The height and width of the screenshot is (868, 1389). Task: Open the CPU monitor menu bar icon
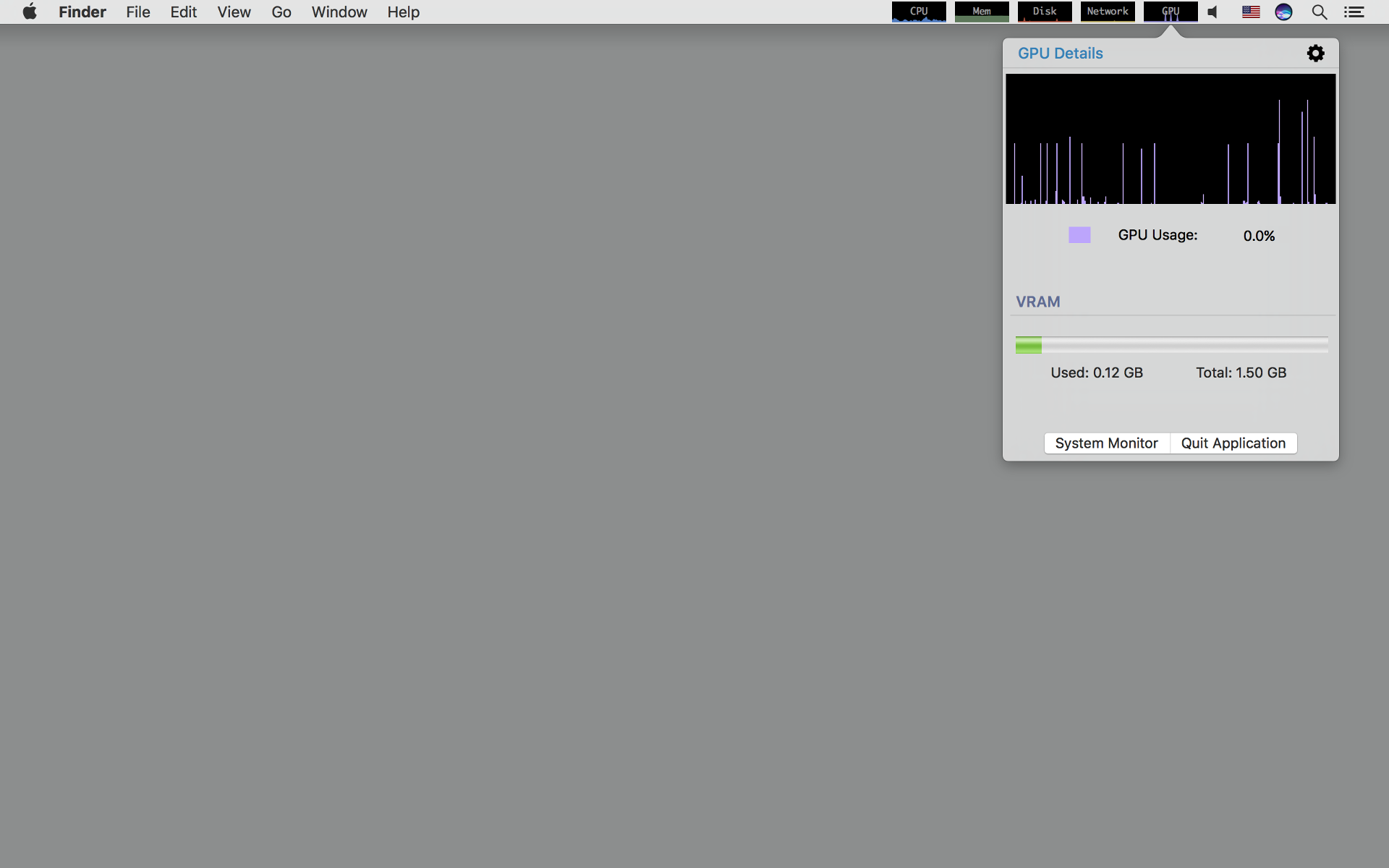(919, 12)
